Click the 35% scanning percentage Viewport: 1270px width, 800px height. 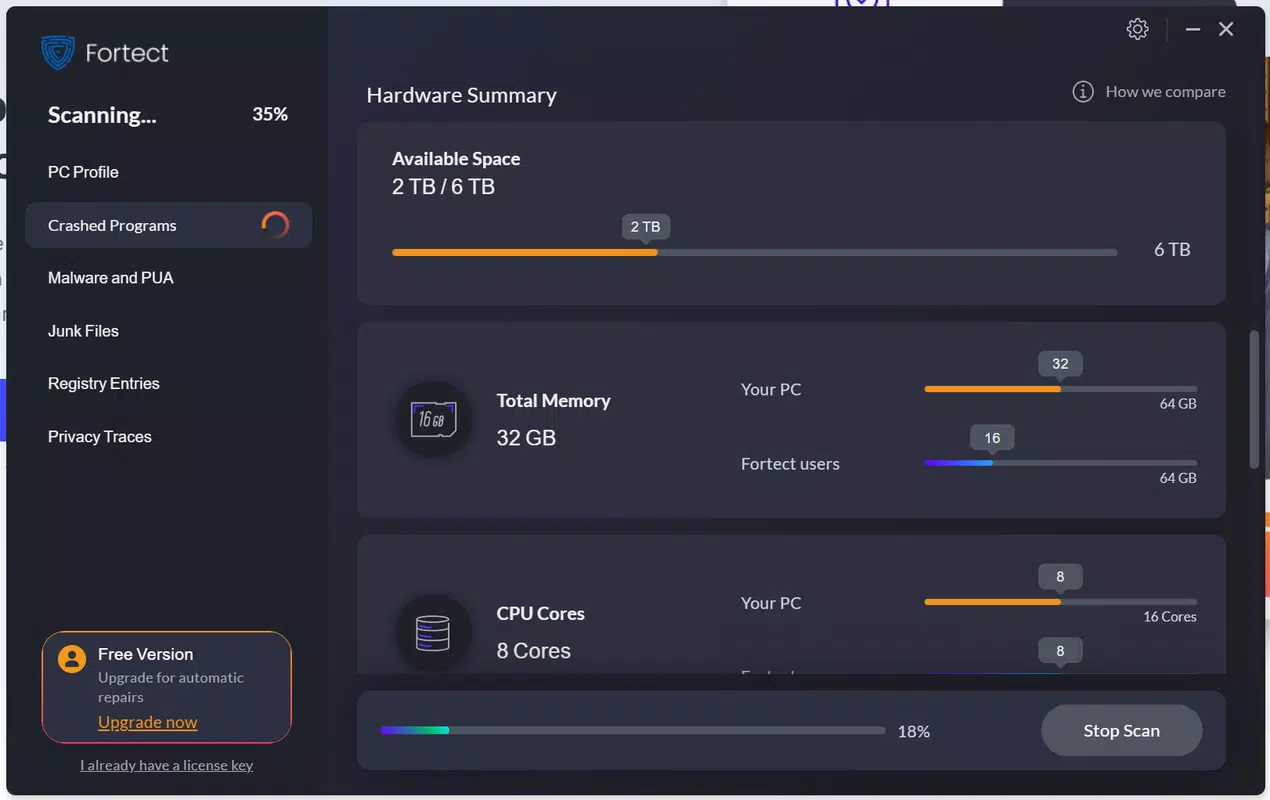click(270, 115)
